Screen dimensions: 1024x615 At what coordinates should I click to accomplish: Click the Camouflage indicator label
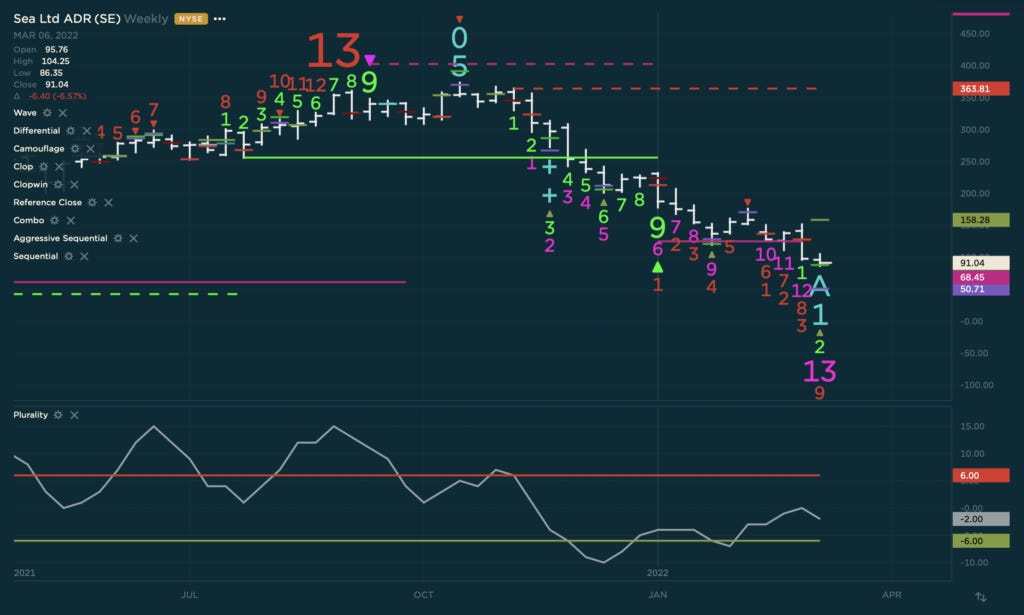tap(39, 149)
